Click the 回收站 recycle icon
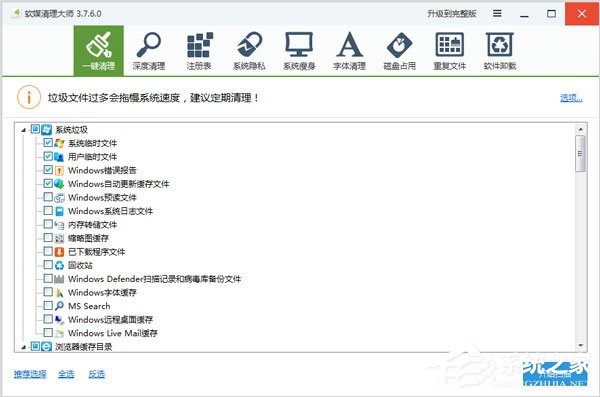This screenshot has width=600, height=397. pos(59,265)
